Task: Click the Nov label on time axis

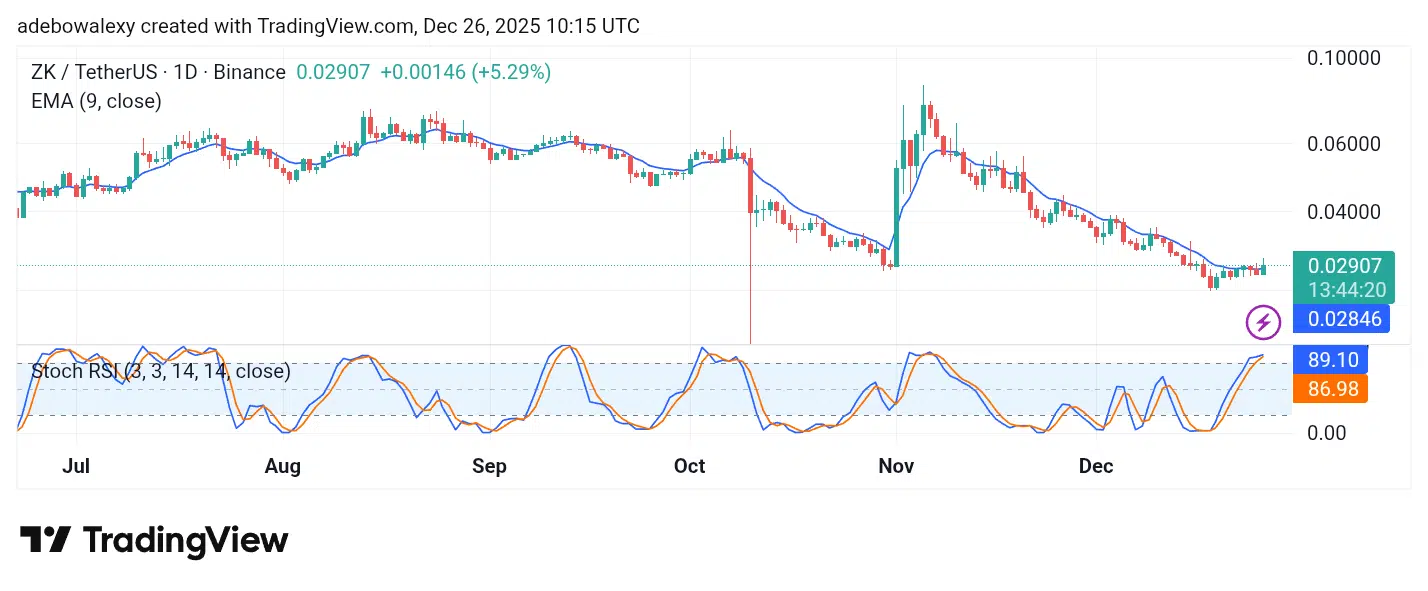Action: pos(896,466)
